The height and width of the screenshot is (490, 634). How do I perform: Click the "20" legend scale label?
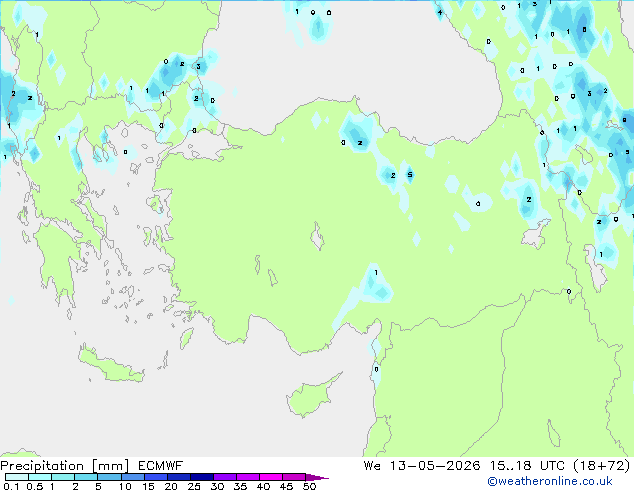pyautogui.click(x=171, y=486)
